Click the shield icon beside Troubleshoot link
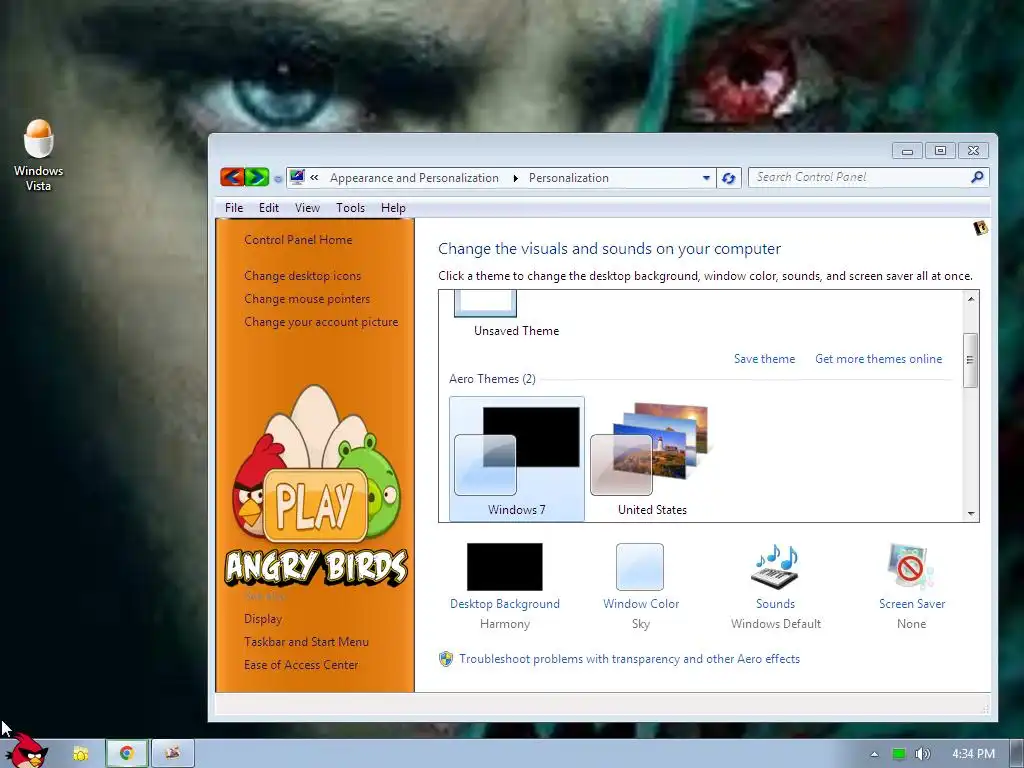Image resolution: width=1024 pixels, height=768 pixels. (x=446, y=658)
